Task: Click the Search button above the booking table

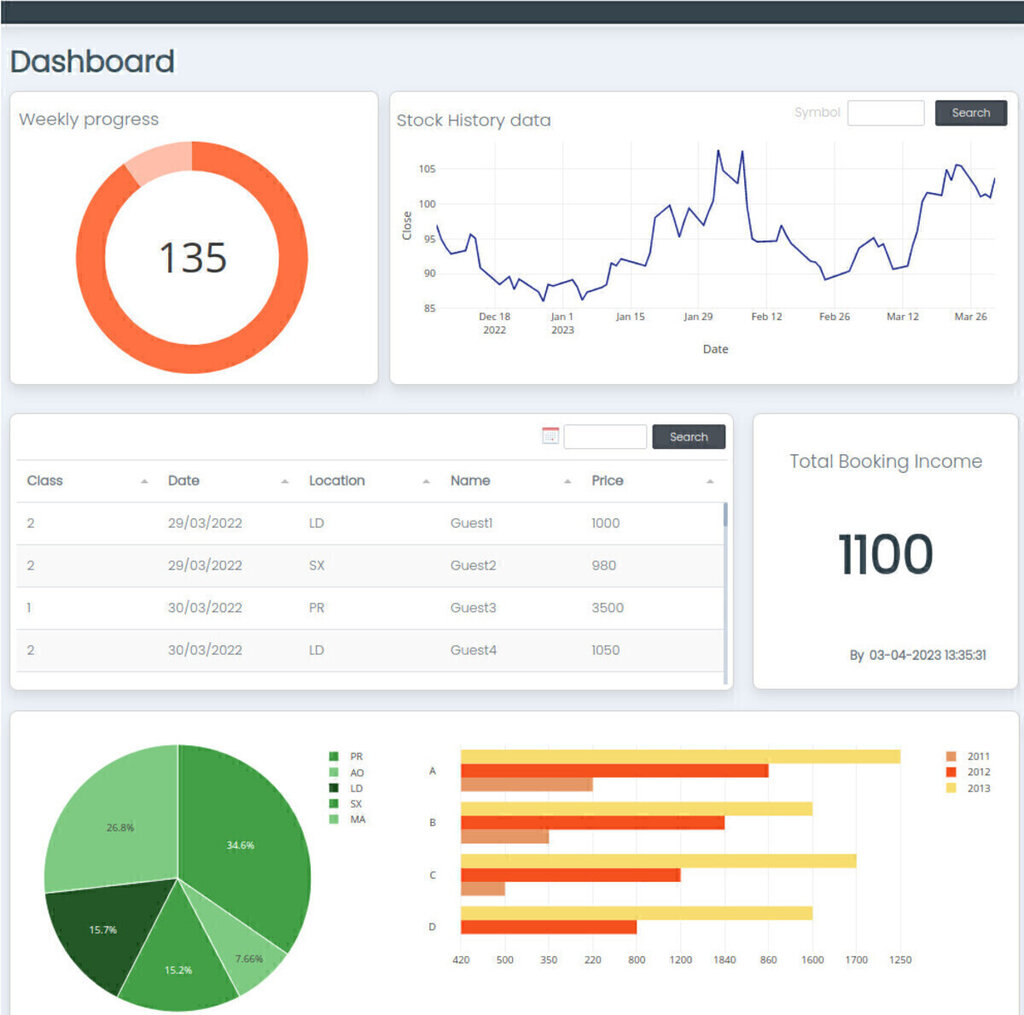Action: tap(688, 436)
